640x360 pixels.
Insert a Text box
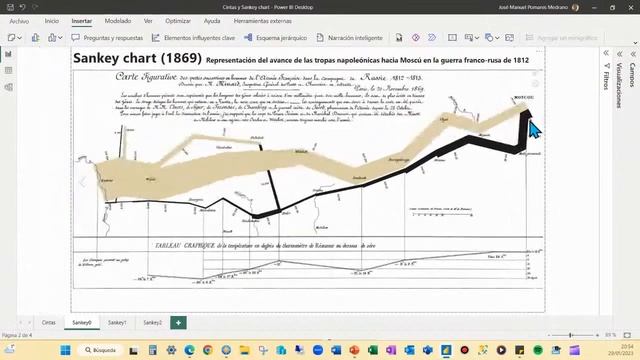tap(452, 38)
